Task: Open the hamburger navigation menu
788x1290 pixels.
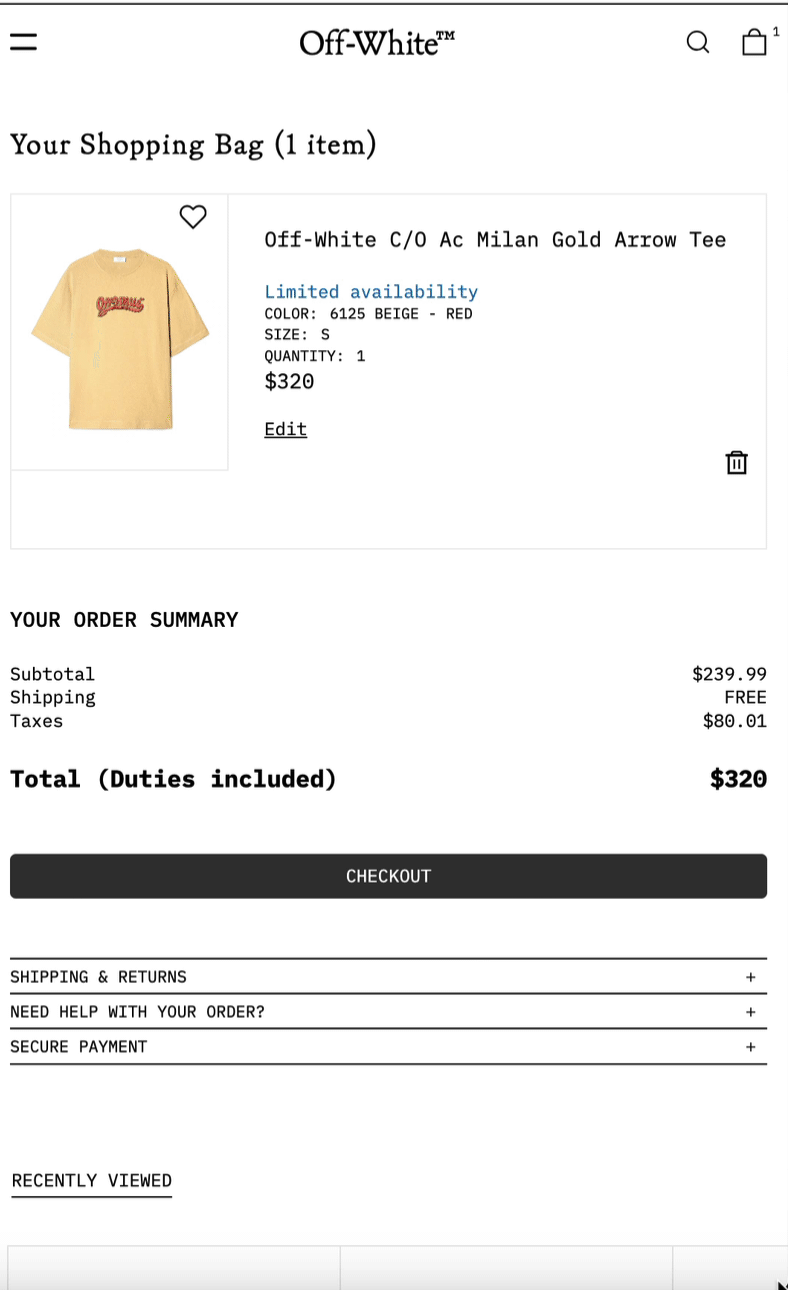Action: point(23,42)
